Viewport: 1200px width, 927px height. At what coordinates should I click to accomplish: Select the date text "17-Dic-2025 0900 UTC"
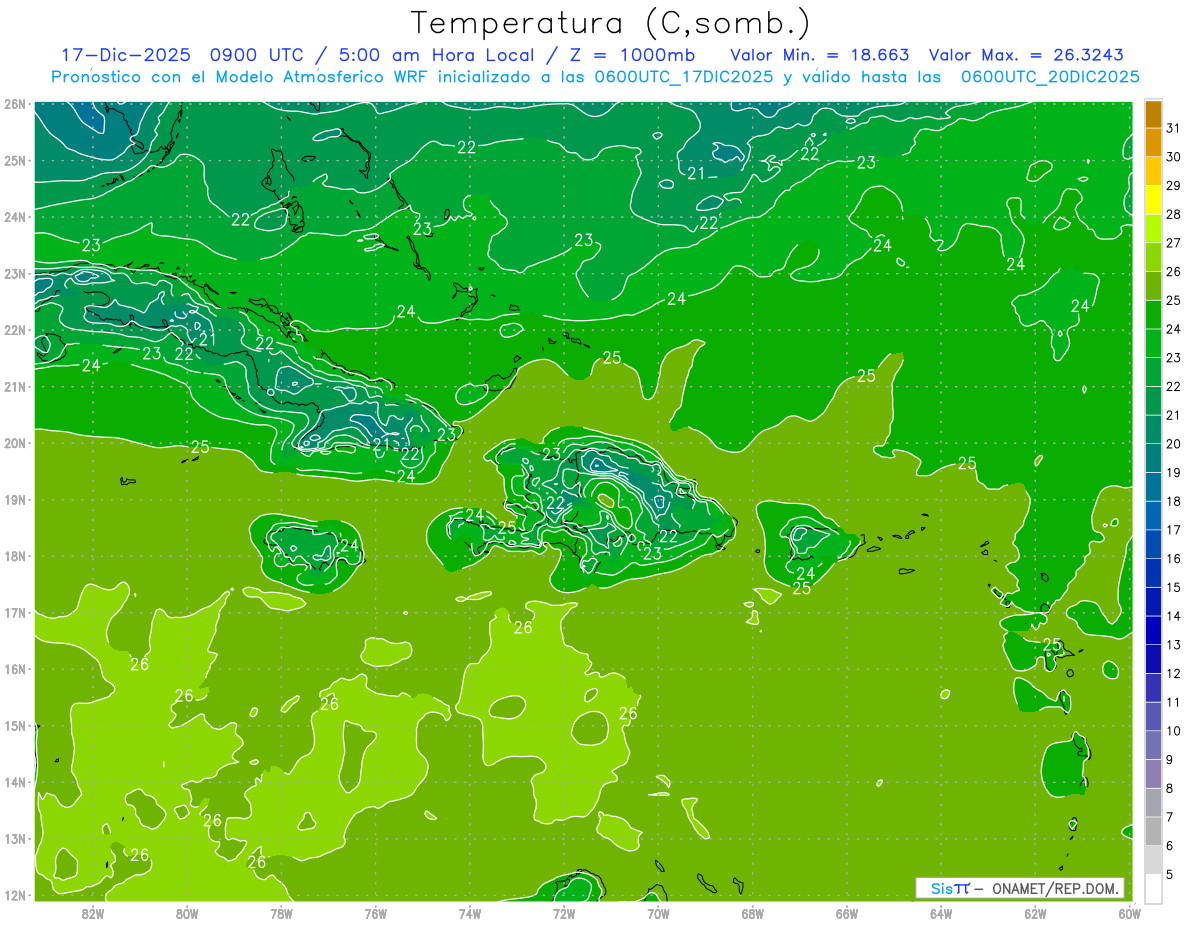coord(185,55)
